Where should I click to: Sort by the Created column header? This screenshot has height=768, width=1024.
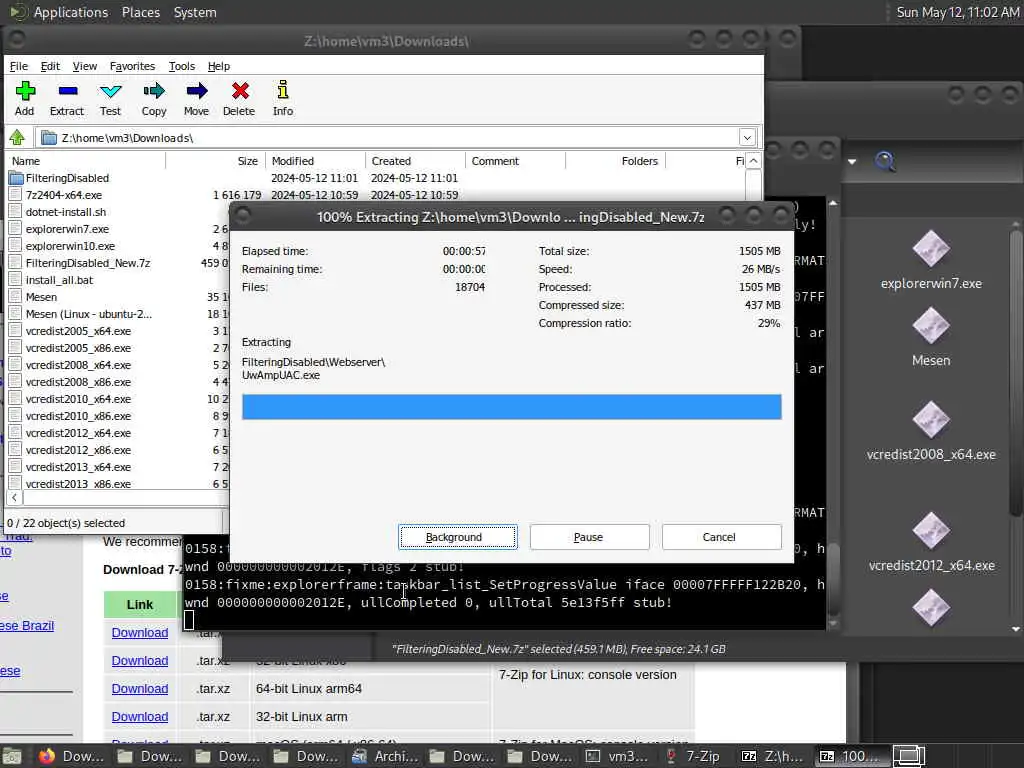[415, 161]
